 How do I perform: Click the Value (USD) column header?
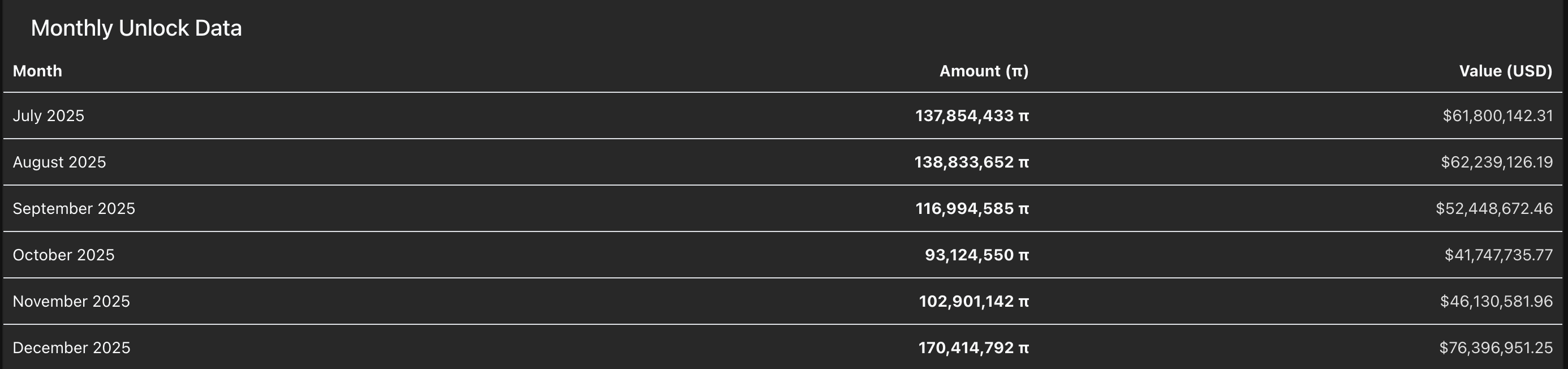click(1505, 71)
